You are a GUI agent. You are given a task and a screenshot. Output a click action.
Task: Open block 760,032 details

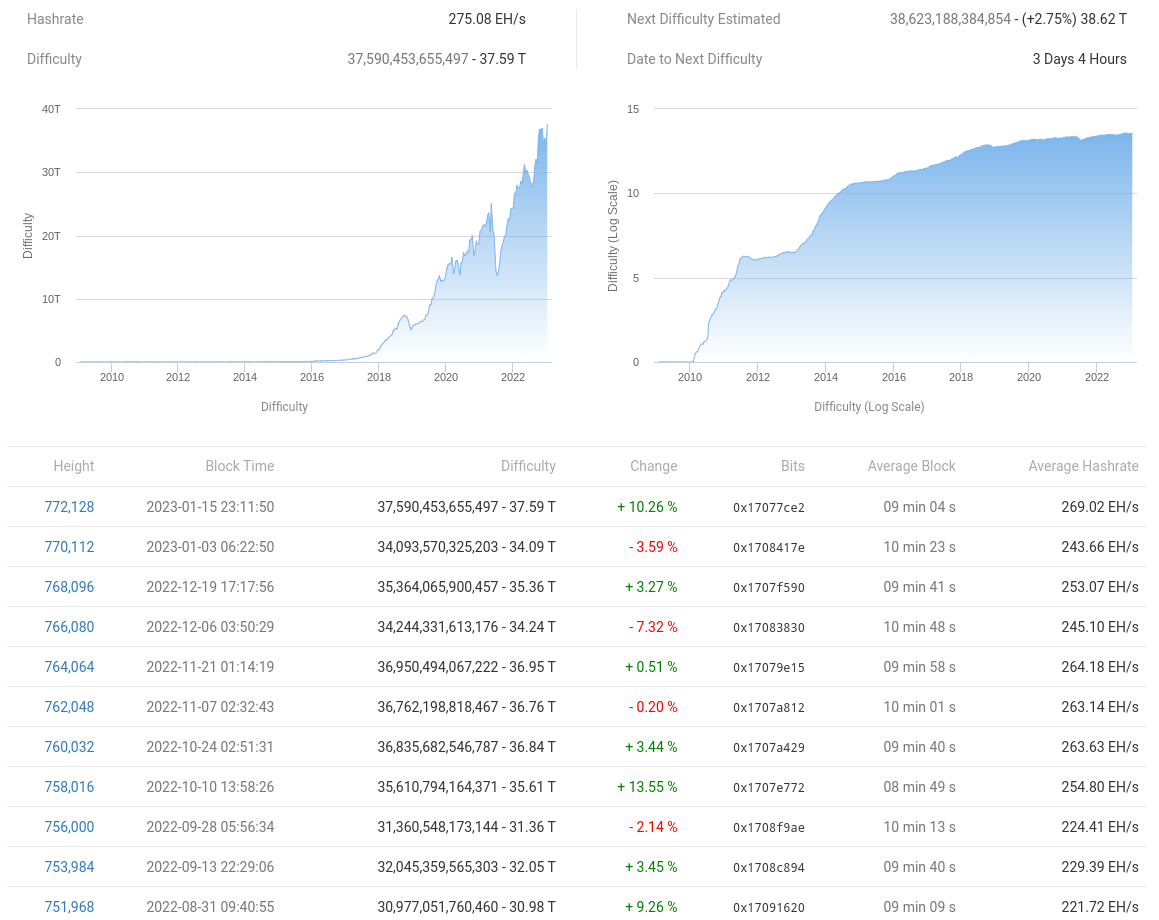pos(69,746)
